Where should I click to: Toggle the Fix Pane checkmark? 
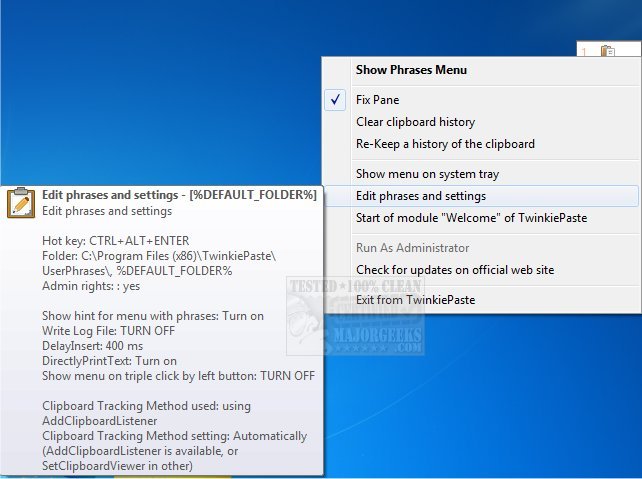point(337,100)
